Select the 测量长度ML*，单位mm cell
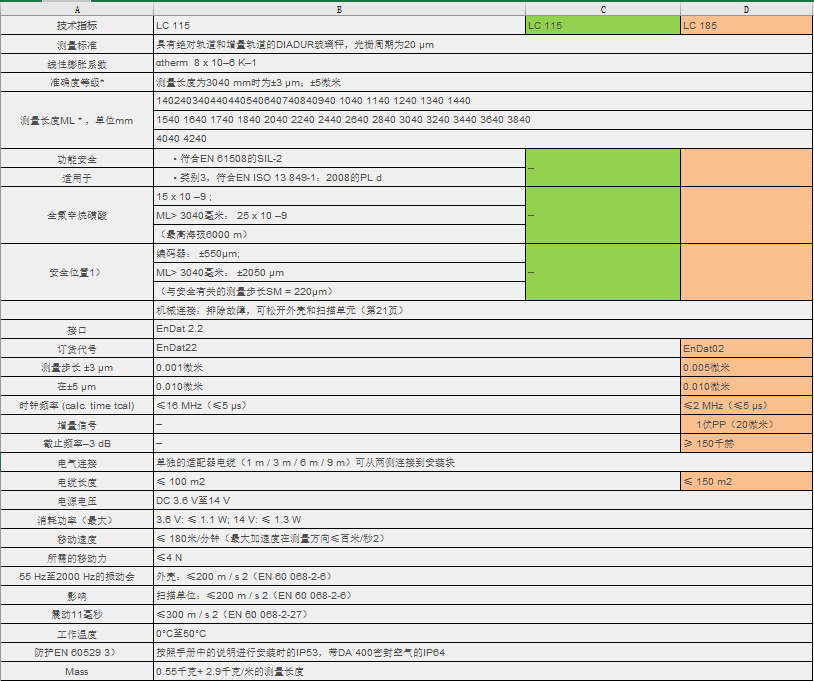 tap(77, 120)
